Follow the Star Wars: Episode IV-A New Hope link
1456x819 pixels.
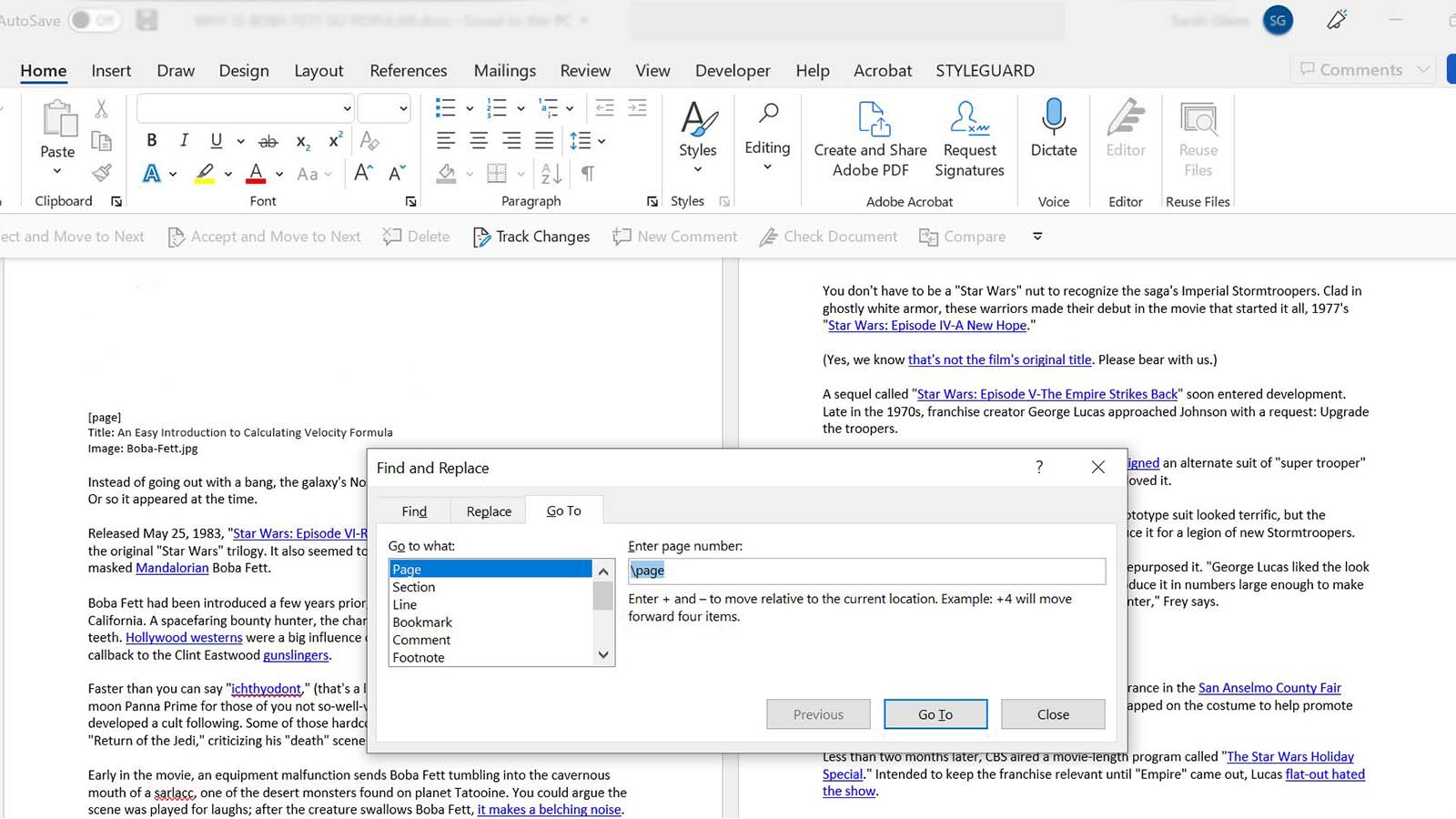(x=925, y=325)
